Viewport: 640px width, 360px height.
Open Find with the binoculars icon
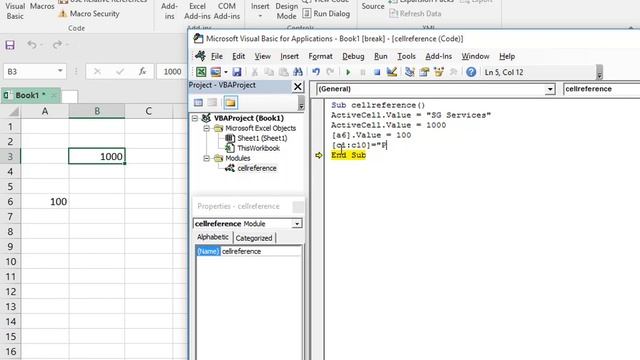click(x=298, y=72)
